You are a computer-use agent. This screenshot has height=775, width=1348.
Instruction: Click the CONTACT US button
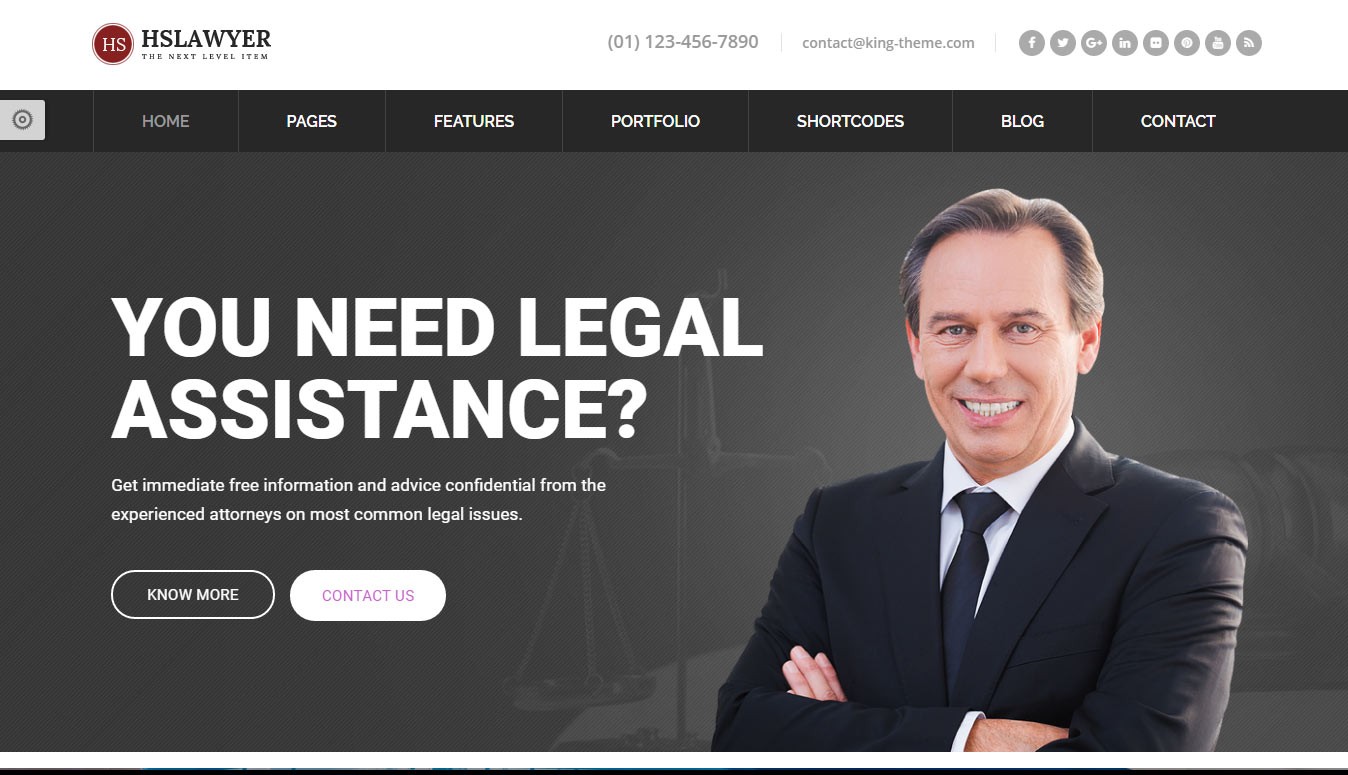coord(368,595)
